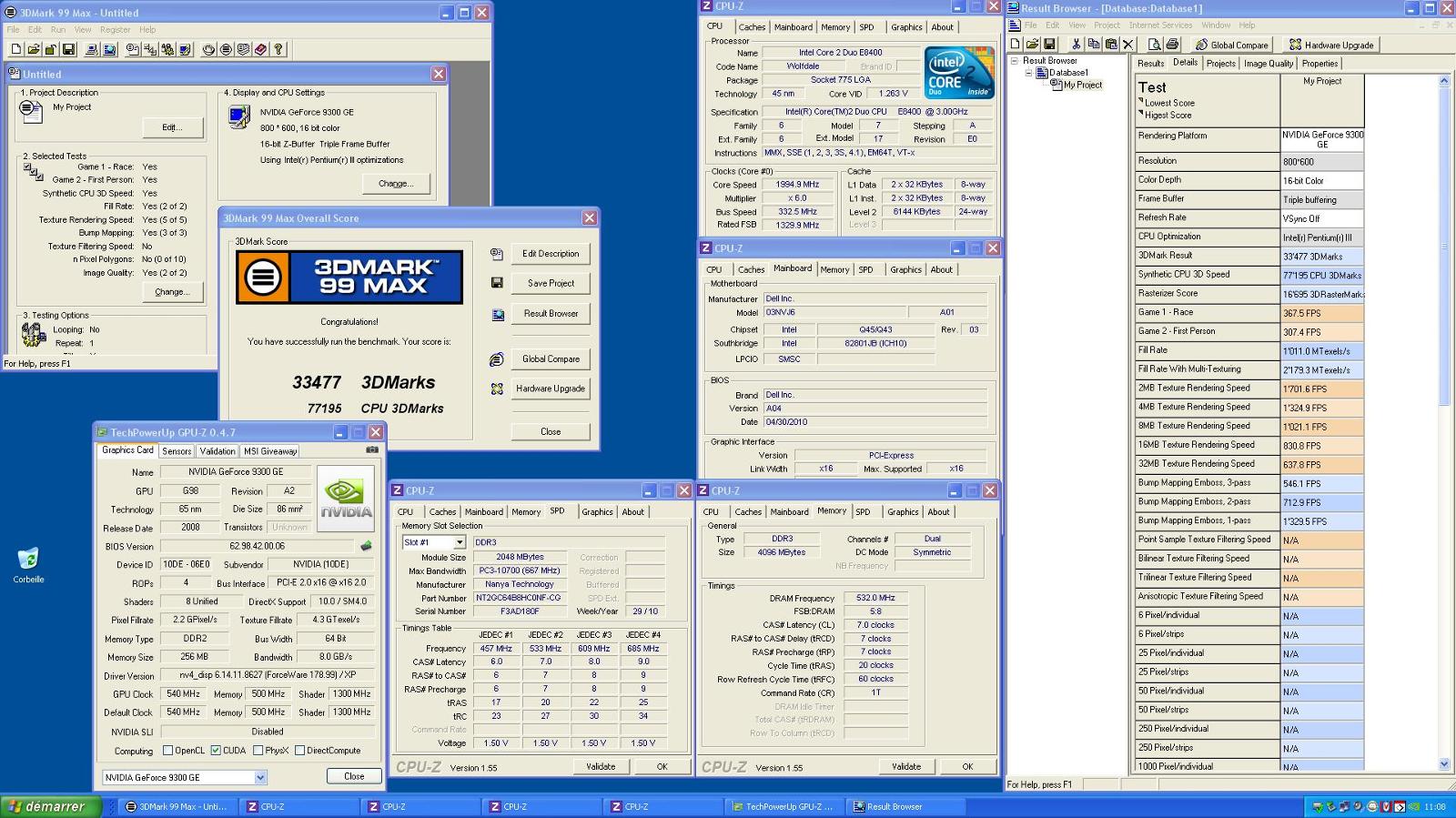The width and height of the screenshot is (1456, 818).
Task: Click Delete X icon in Result Browser toolbar
Action: pyautogui.click(x=1127, y=44)
